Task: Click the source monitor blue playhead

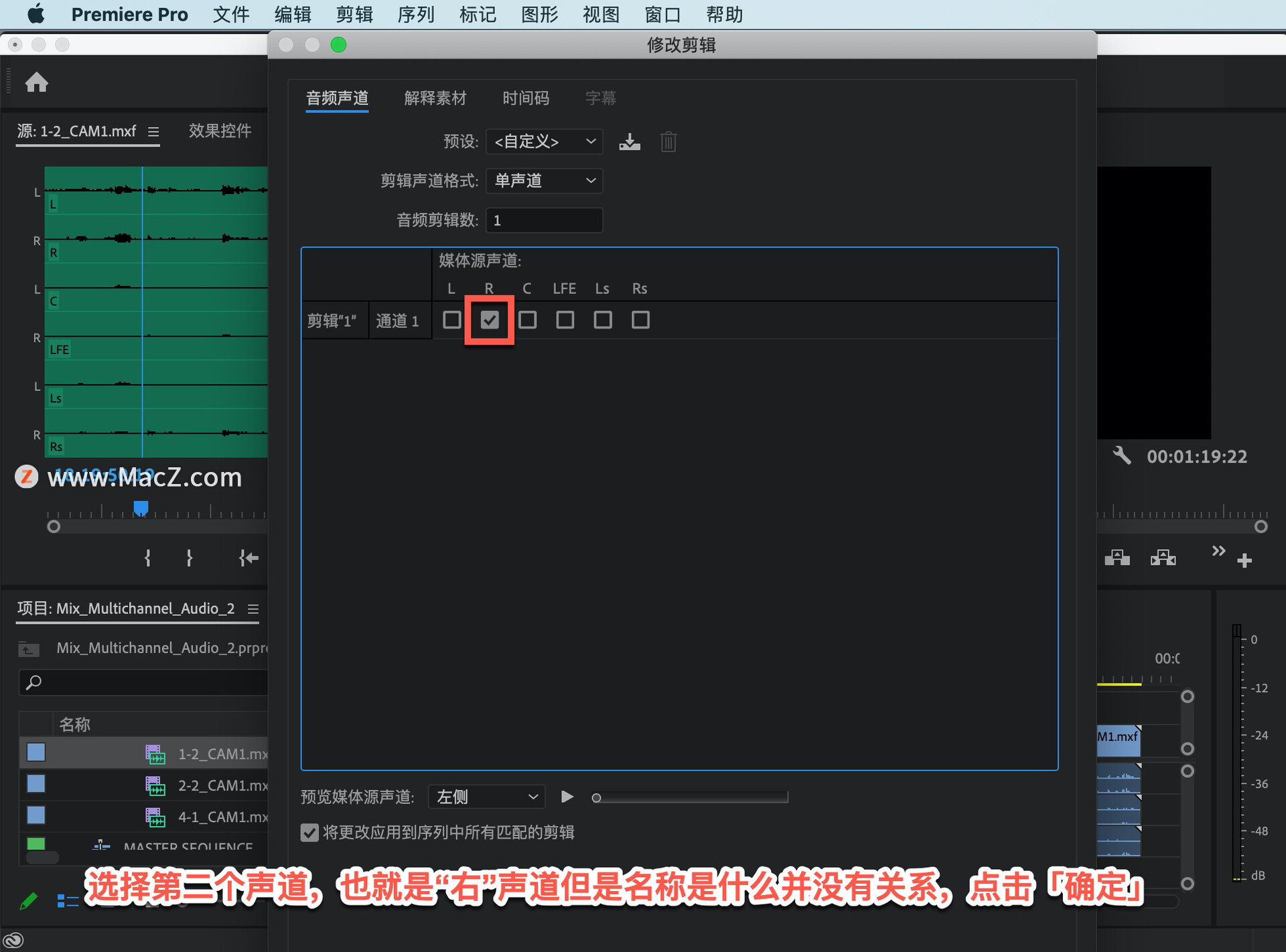Action: [x=141, y=508]
